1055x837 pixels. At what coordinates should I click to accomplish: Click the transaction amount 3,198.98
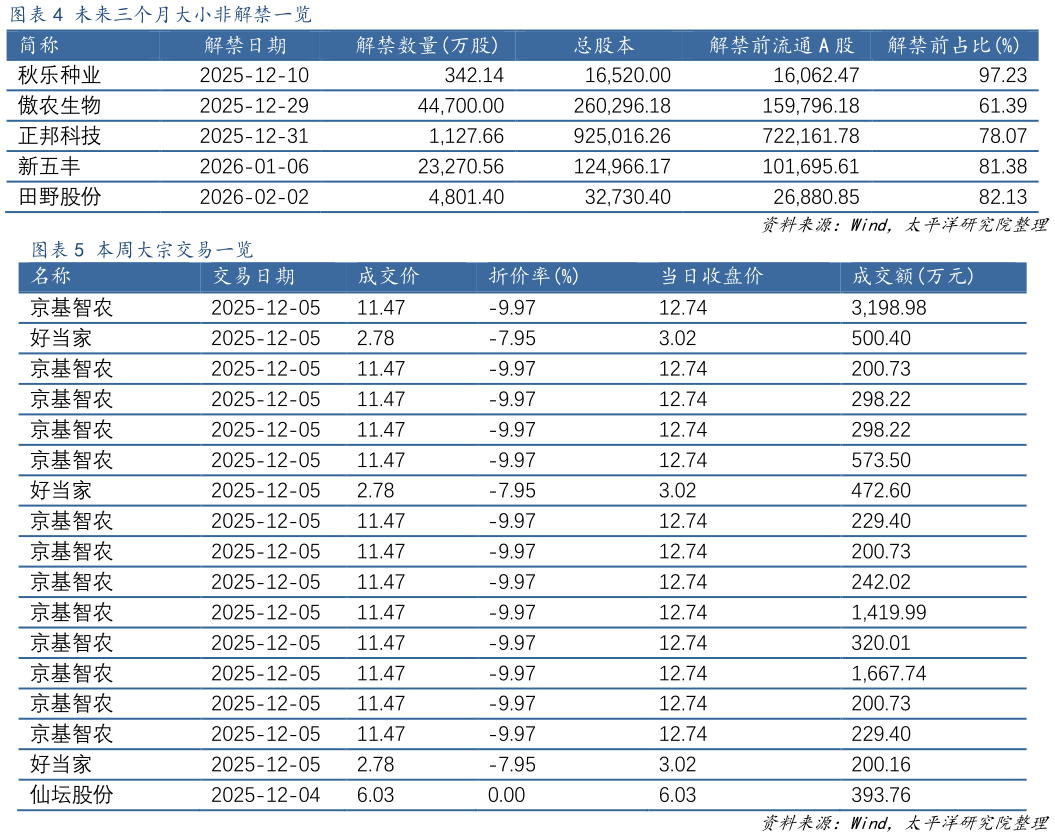click(889, 307)
